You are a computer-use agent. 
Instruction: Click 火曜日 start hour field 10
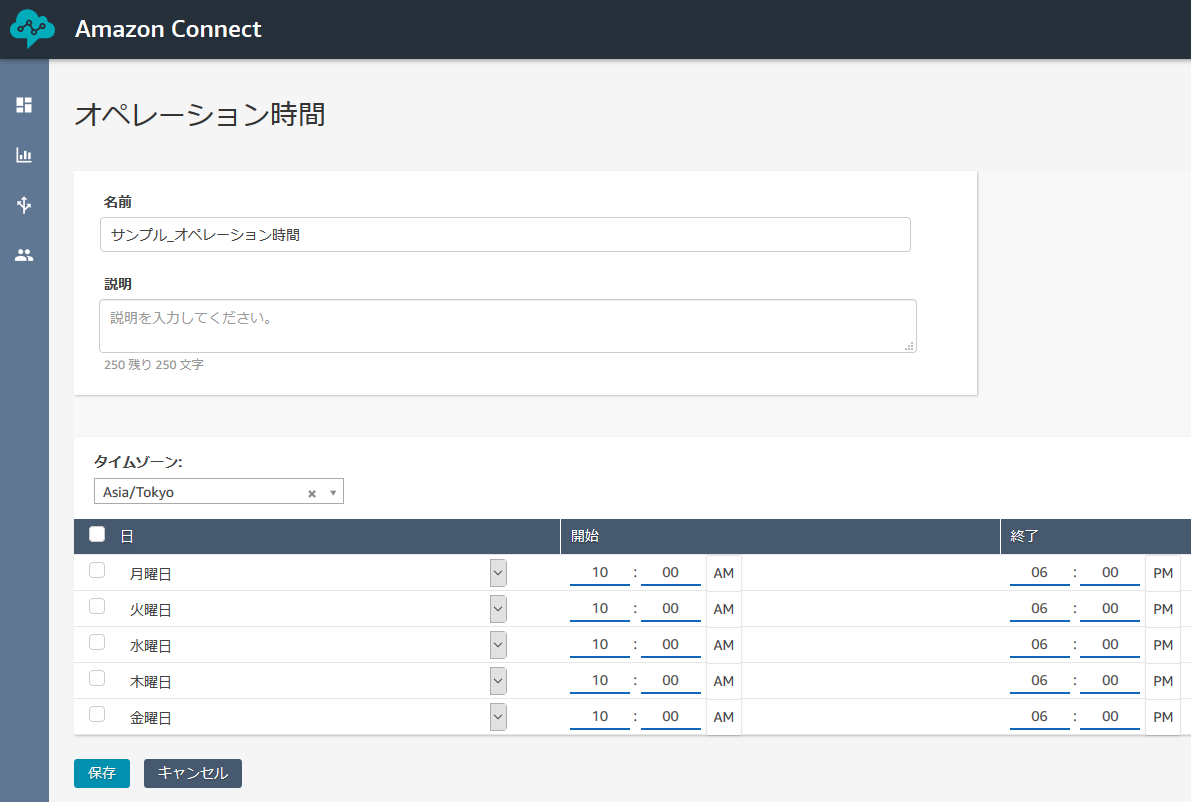pyautogui.click(x=600, y=608)
